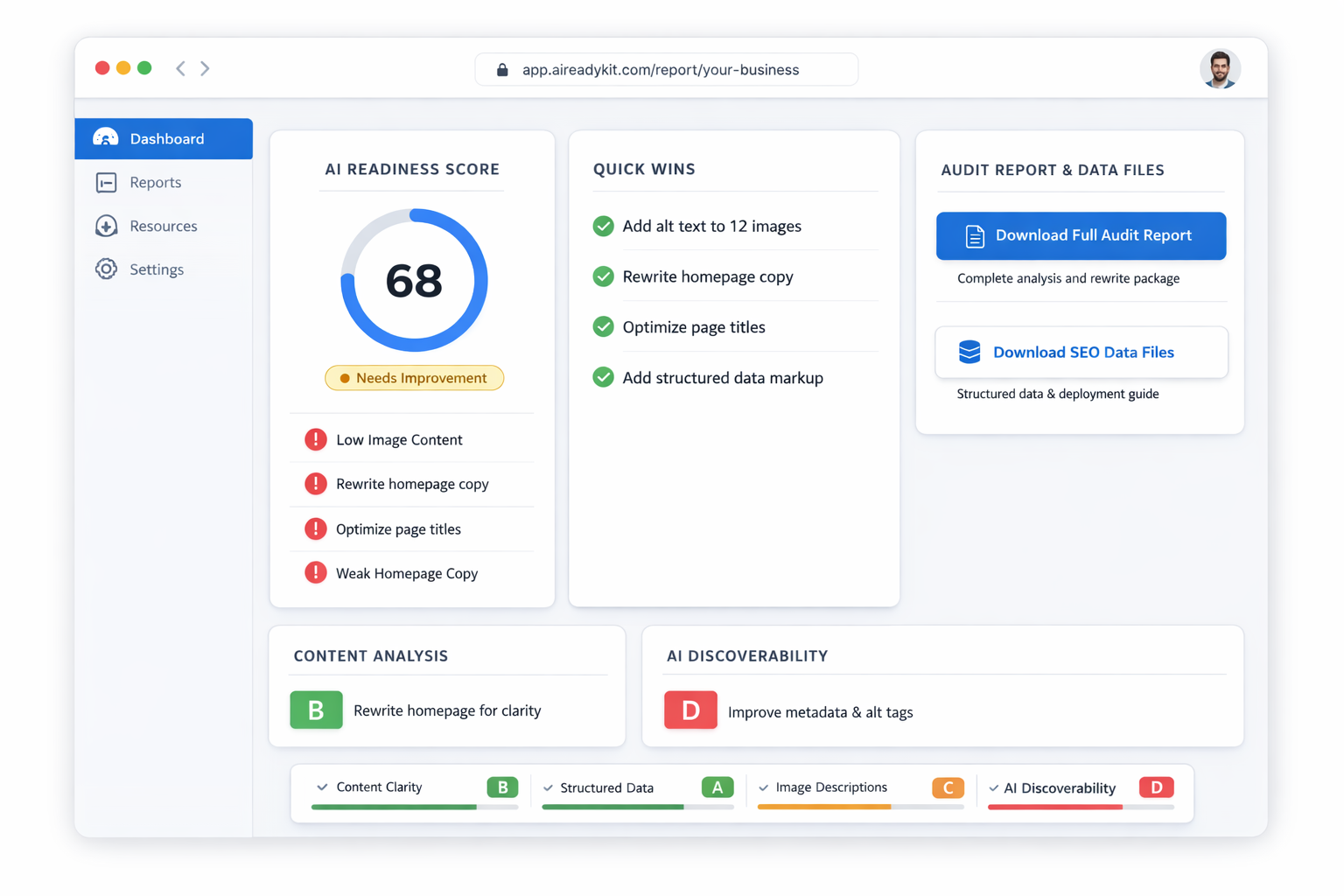
Task: Click Download Full Audit Report
Action: tap(1081, 235)
